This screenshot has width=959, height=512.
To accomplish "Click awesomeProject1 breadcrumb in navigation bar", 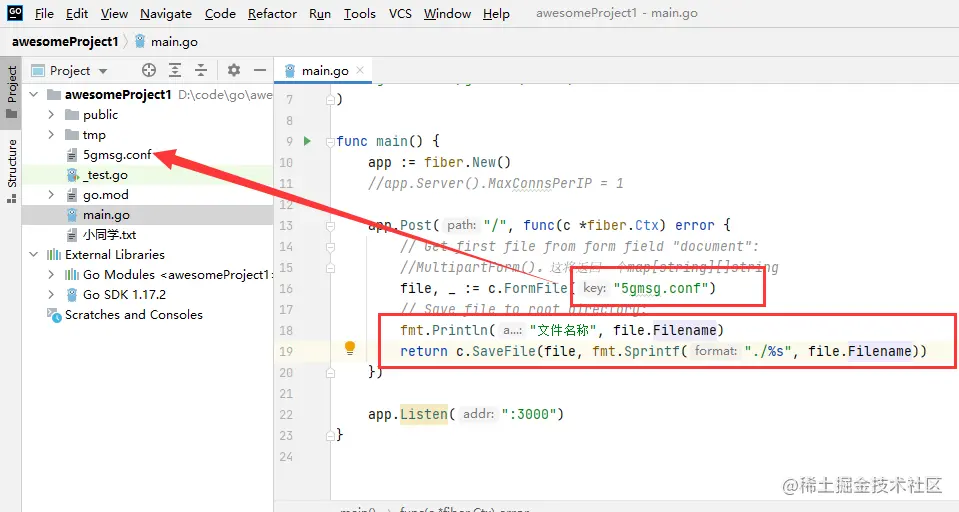I will tap(65, 42).
